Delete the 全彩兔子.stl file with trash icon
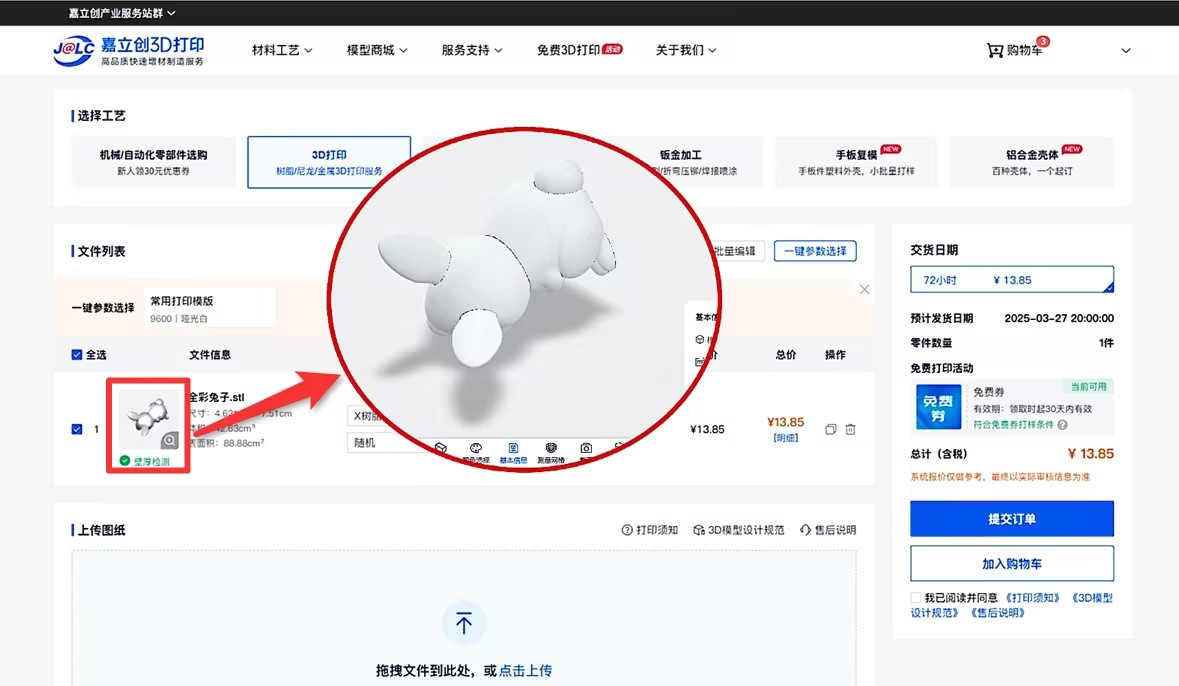The width and height of the screenshot is (1179, 686). coord(850,430)
